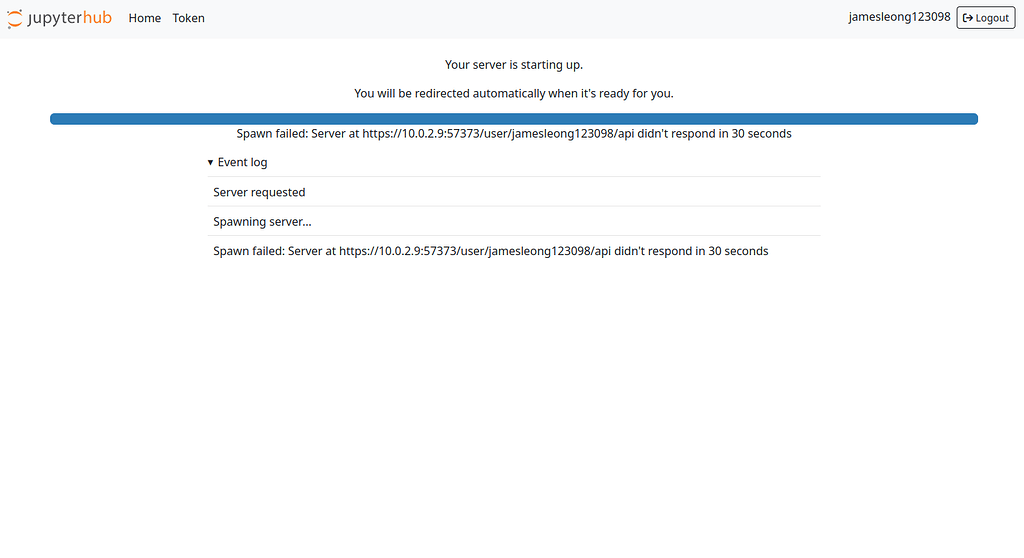Click the Spawn failed message under progress bar

514,133
